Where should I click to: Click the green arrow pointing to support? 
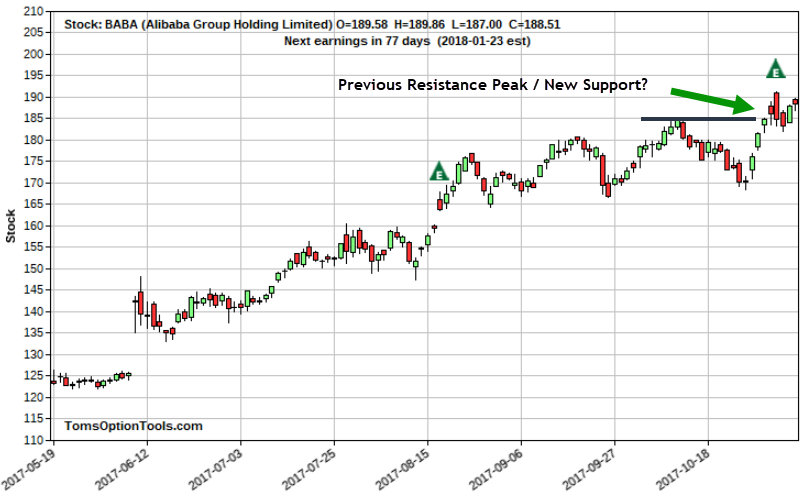click(x=712, y=100)
